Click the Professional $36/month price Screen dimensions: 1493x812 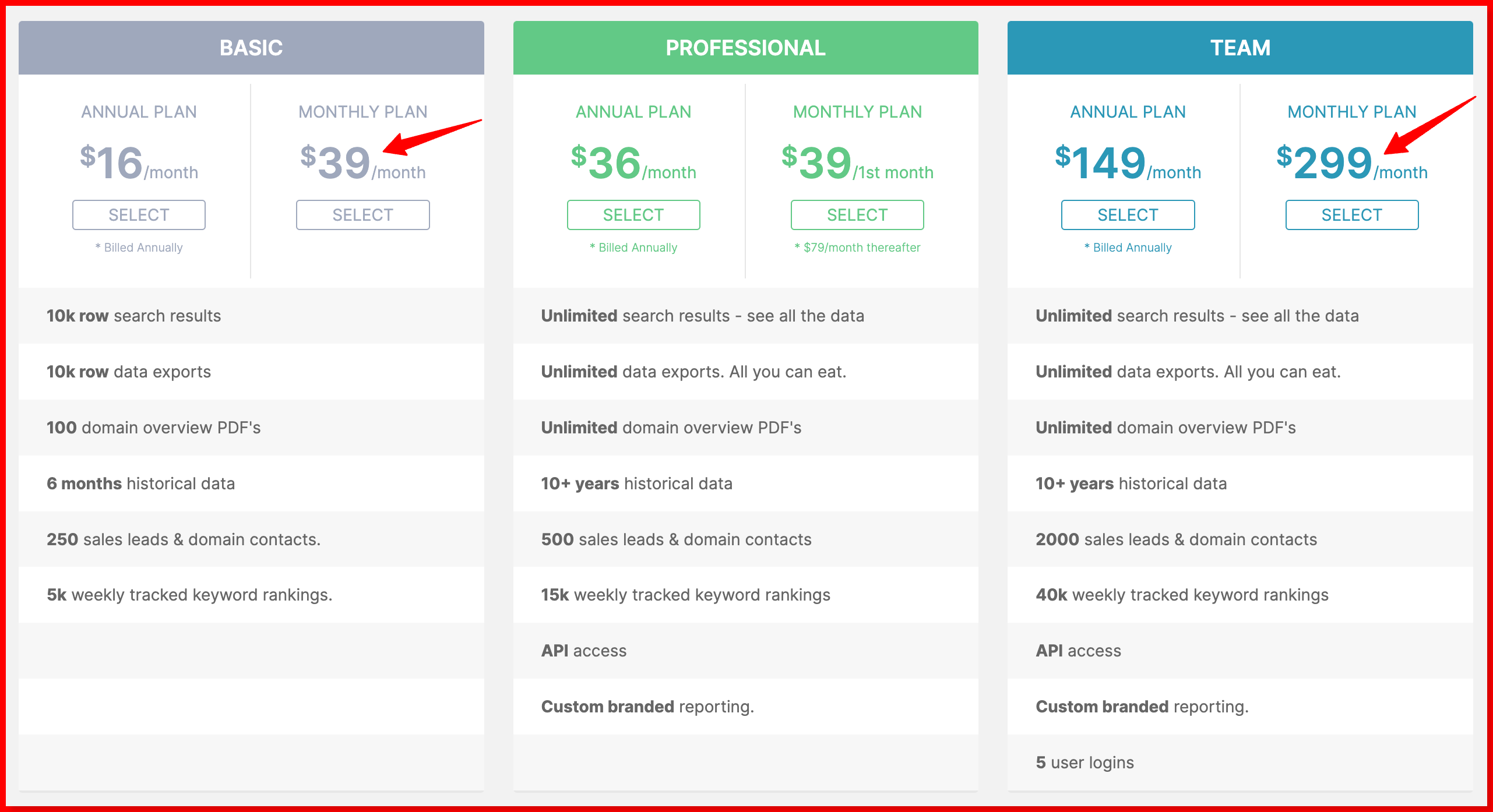(x=633, y=163)
